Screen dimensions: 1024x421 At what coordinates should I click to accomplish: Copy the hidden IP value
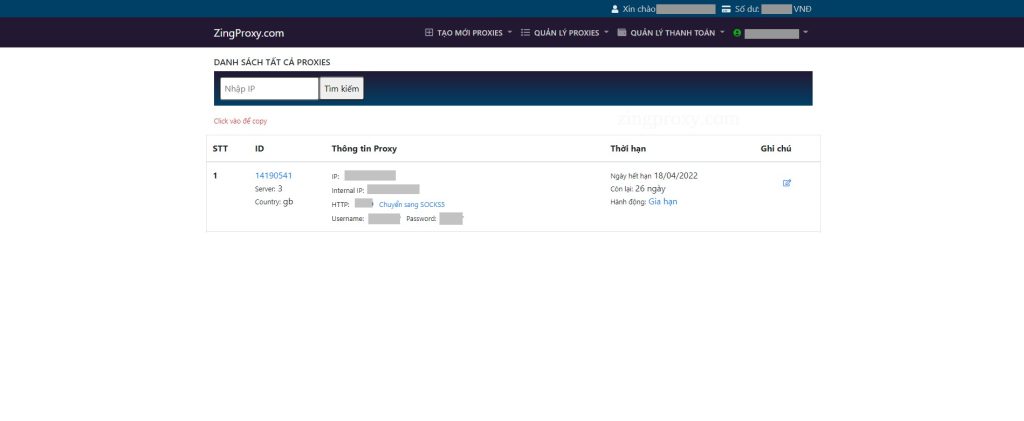[x=370, y=176]
